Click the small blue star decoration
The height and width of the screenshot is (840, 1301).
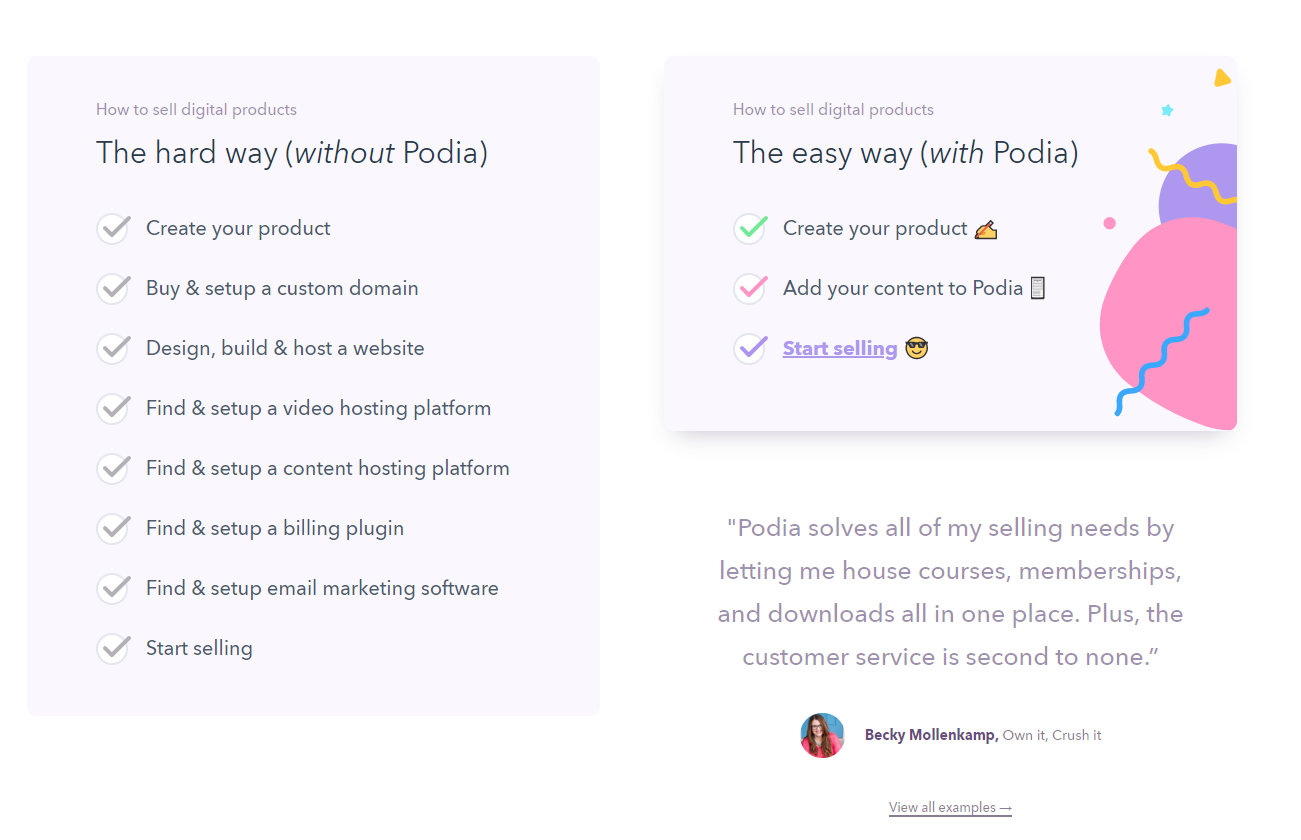[x=1167, y=110]
